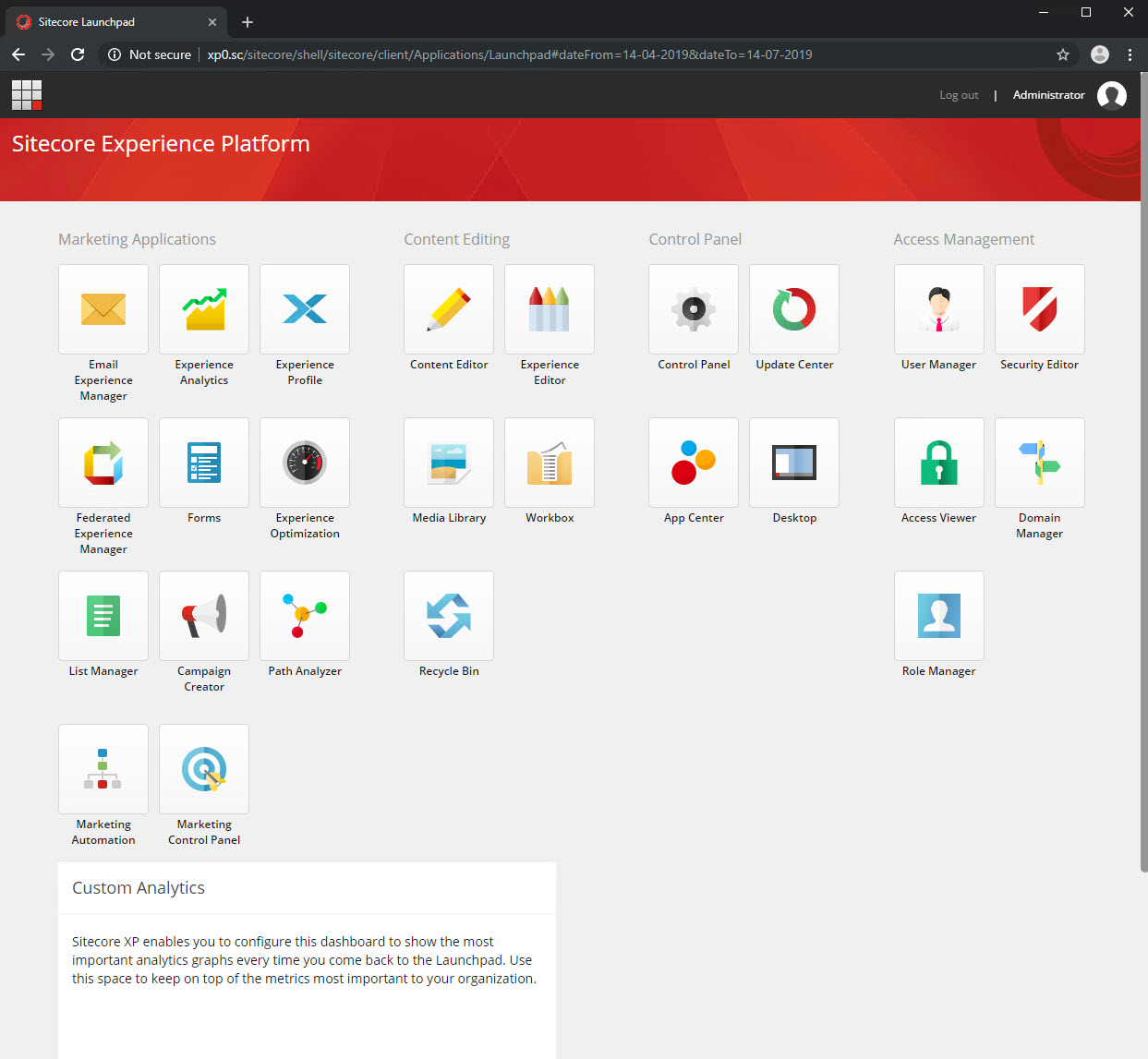Open User Manager tile
This screenshot has height=1059, width=1148.
[939, 309]
